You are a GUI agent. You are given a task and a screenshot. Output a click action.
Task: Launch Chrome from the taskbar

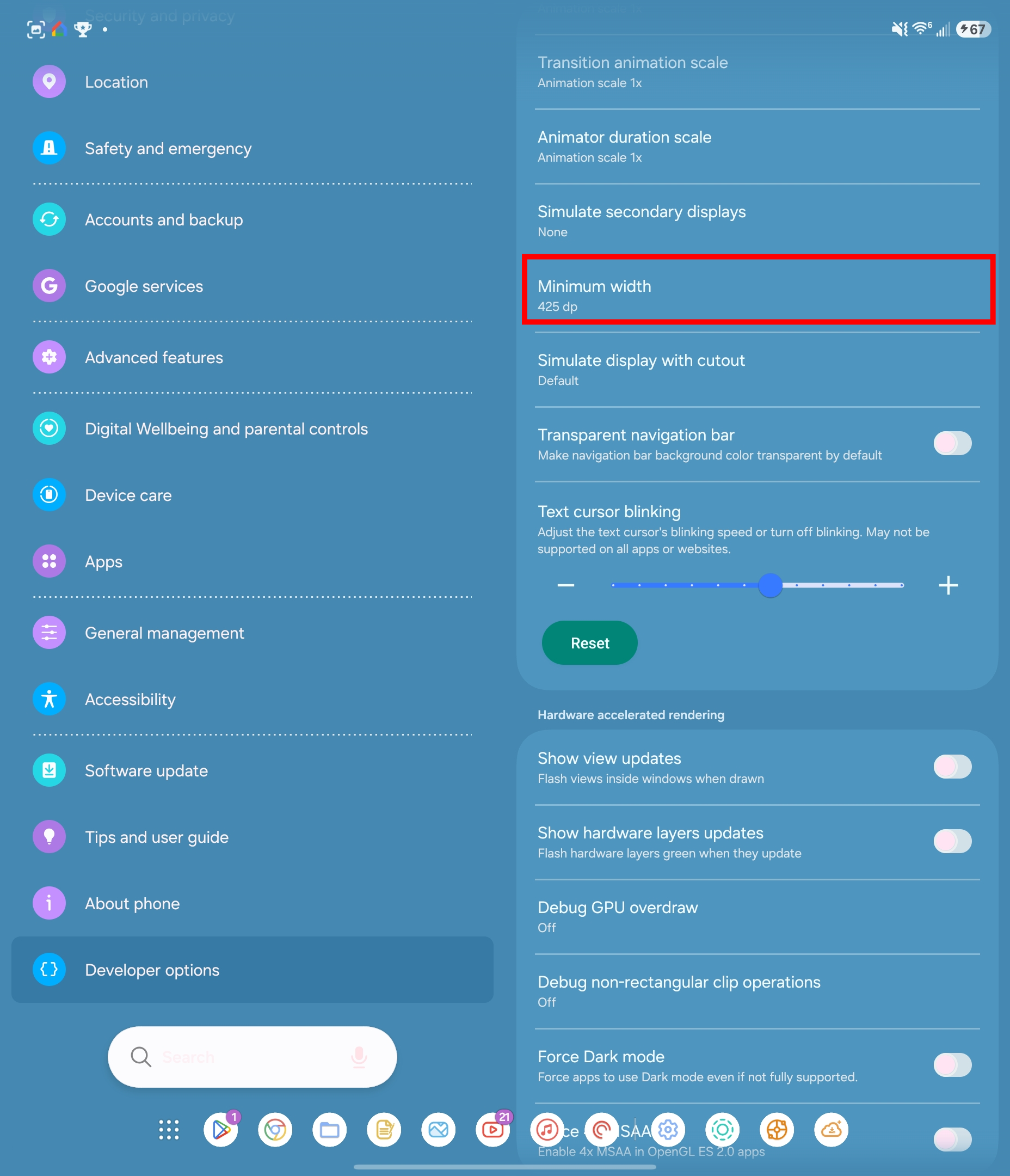[275, 1130]
